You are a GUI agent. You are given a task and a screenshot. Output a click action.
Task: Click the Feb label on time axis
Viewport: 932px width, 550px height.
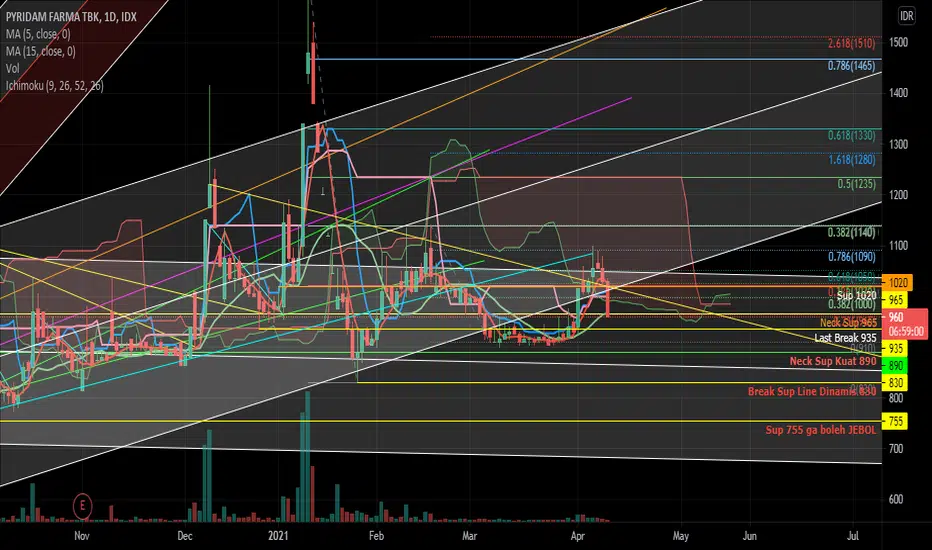pos(376,536)
